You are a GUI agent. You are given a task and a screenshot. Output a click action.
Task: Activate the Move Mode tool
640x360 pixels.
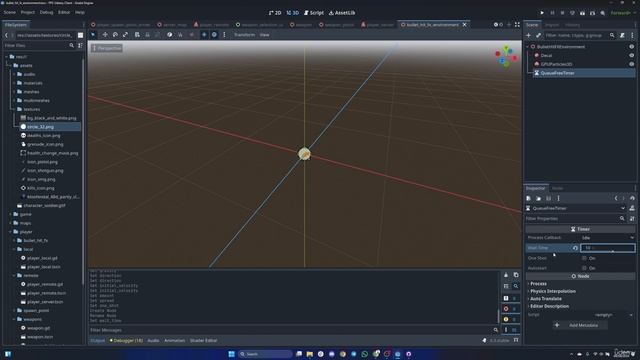[x=105, y=35]
